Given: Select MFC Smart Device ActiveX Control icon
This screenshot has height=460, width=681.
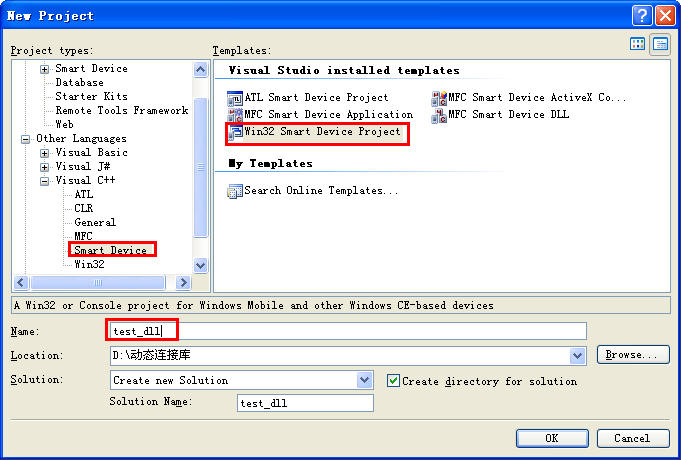Looking at the screenshot, I should (x=439, y=99).
